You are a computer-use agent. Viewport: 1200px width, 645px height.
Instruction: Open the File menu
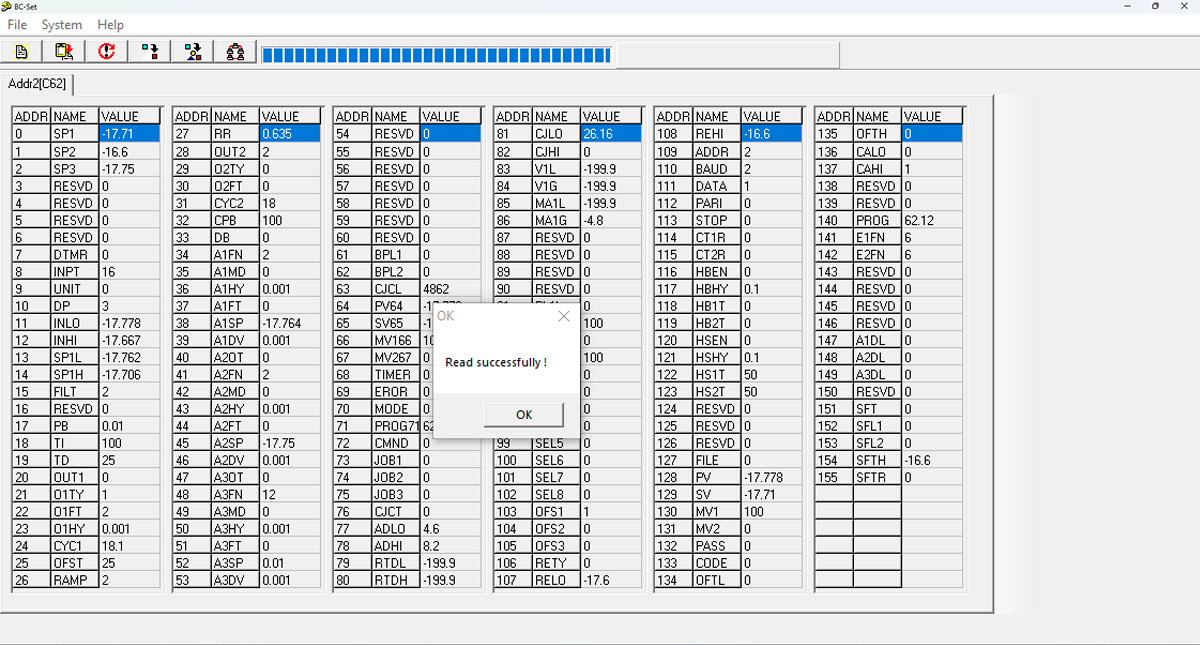point(17,24)
